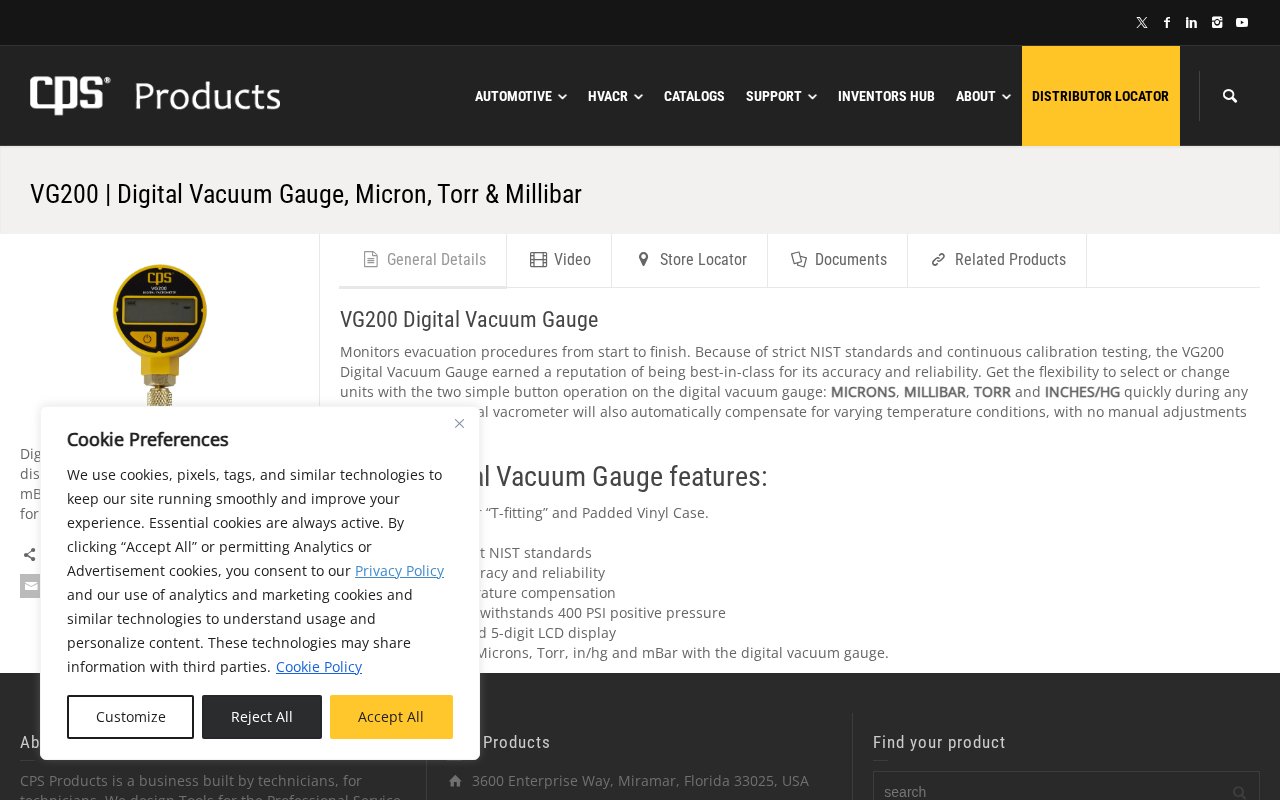Select the Related Products tab
The height and width of the screenshot is (800, 1280).
pos(997,260)
